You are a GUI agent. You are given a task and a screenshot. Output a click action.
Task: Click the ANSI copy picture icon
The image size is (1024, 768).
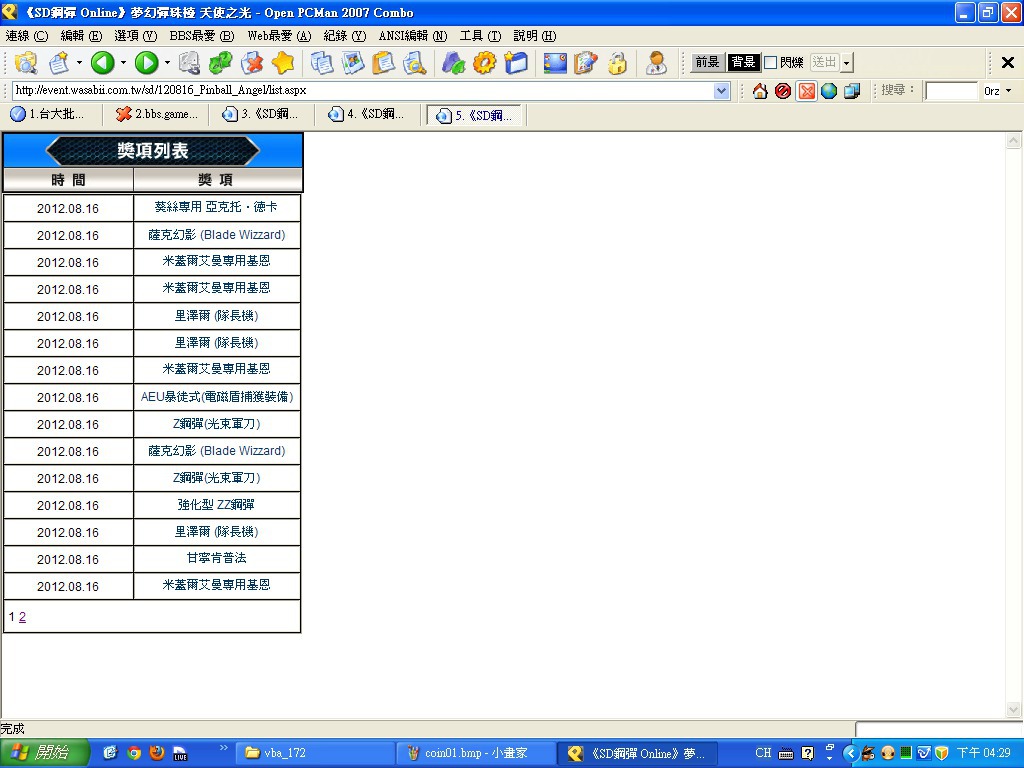tap(353, 63)
